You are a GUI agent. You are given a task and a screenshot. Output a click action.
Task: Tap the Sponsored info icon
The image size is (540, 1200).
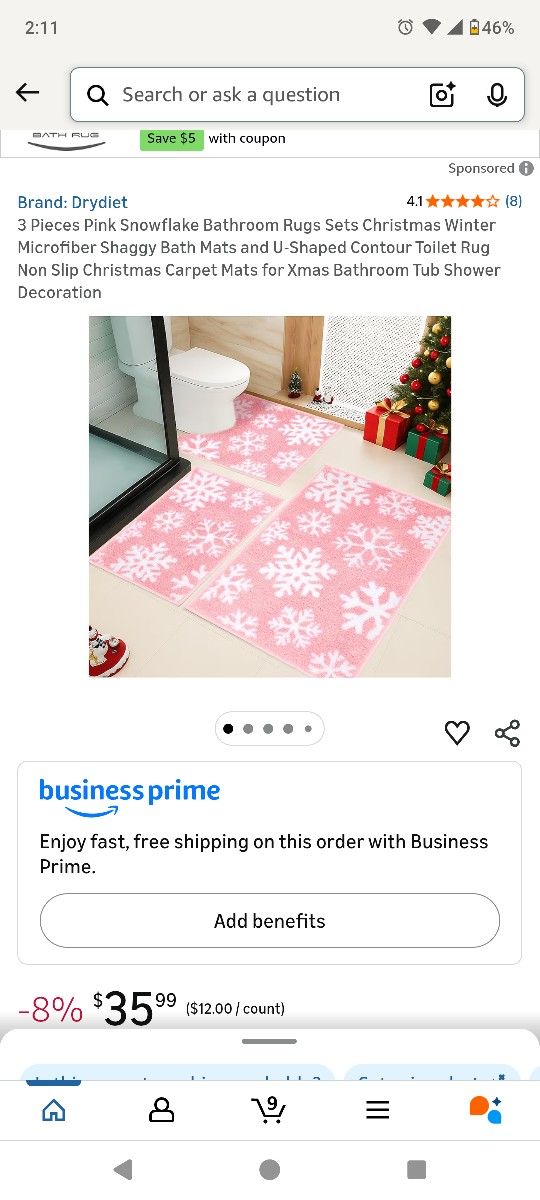[526, 169]
